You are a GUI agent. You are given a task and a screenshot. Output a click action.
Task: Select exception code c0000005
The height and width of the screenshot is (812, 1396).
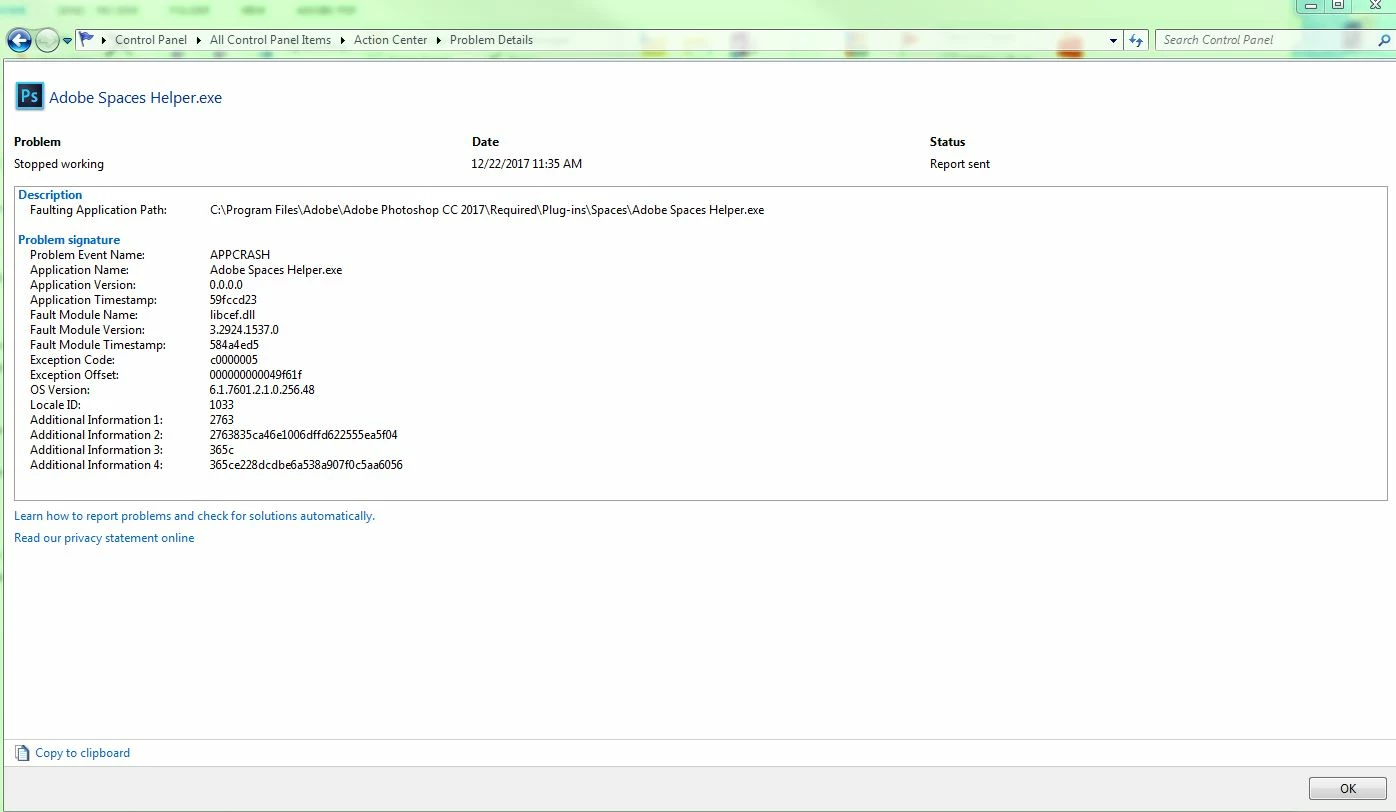(x=233, y=360)
